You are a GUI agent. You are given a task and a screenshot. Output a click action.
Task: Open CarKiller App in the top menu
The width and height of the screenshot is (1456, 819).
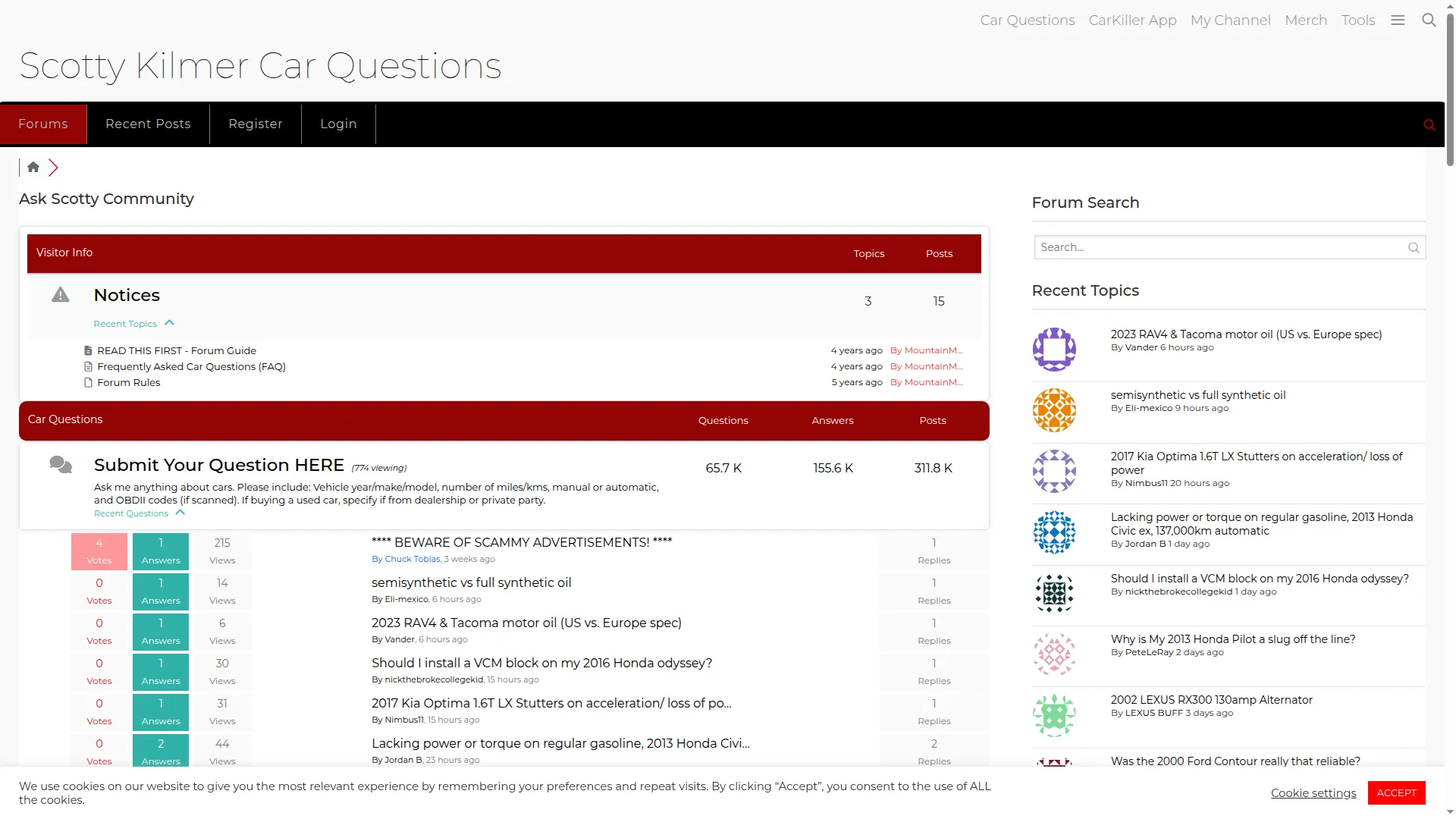click(x=1133, y=20)
